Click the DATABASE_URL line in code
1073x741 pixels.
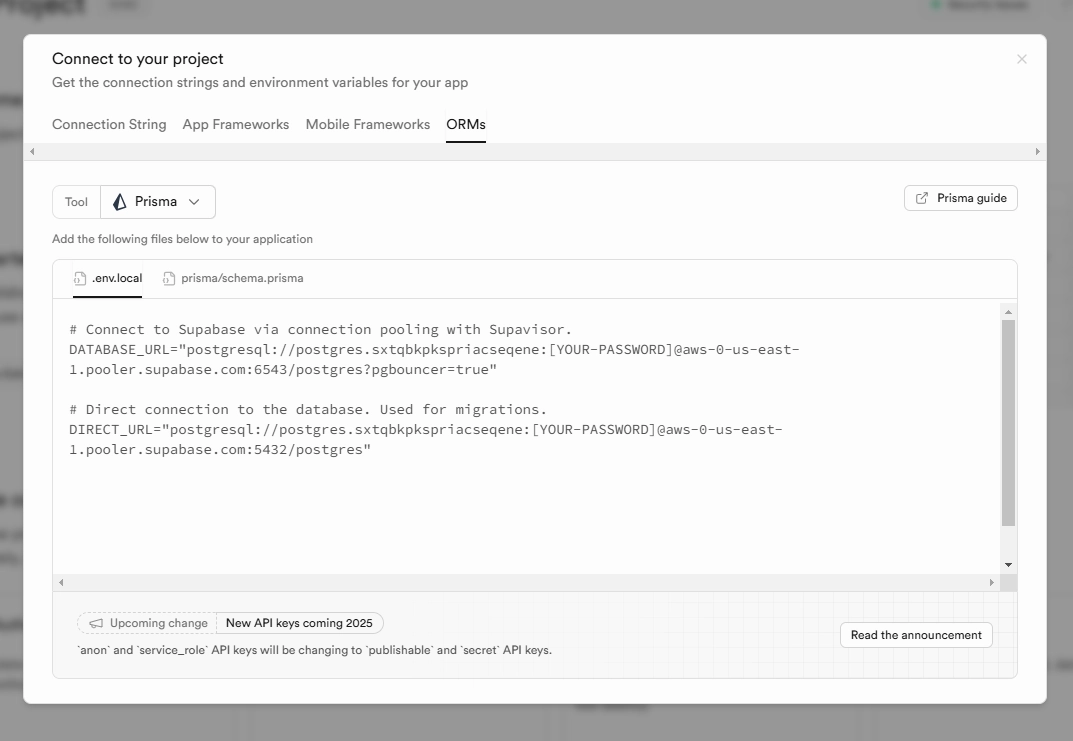coord(434,350)
